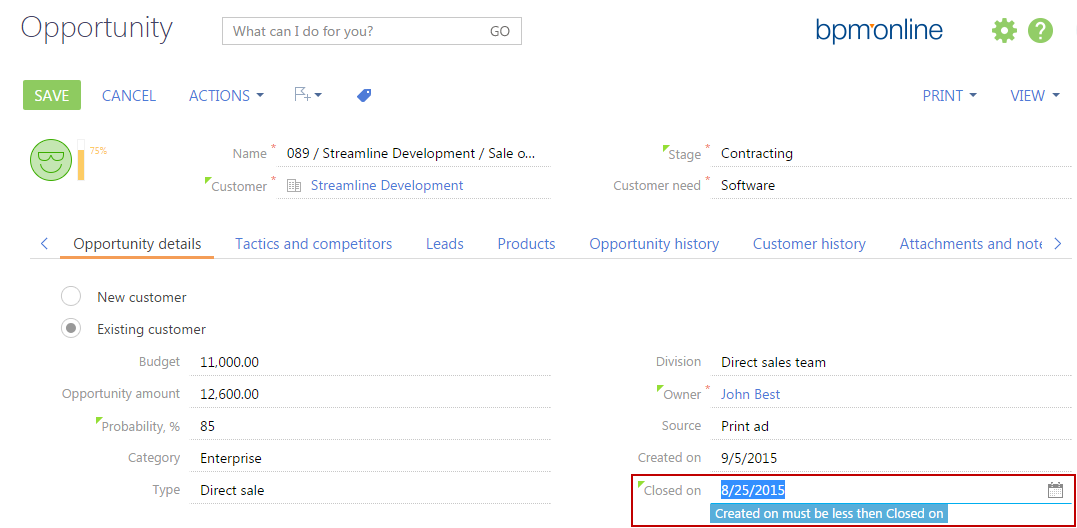The width and height of the screenshot is (1077, 528).
Task: Click the yellow 75% progress bar indicator
Action: [x=81, y=161]
